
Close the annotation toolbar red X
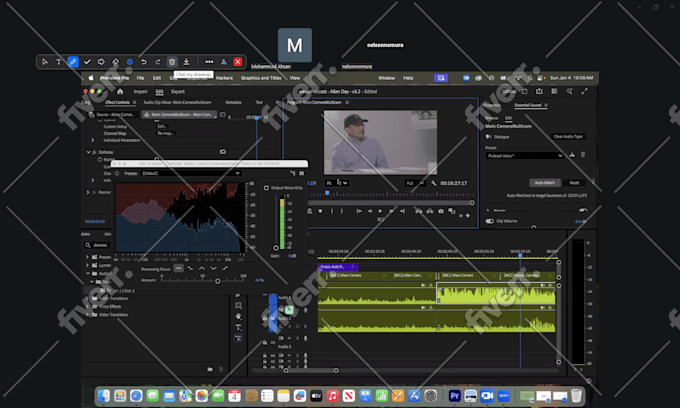point(238,62)
